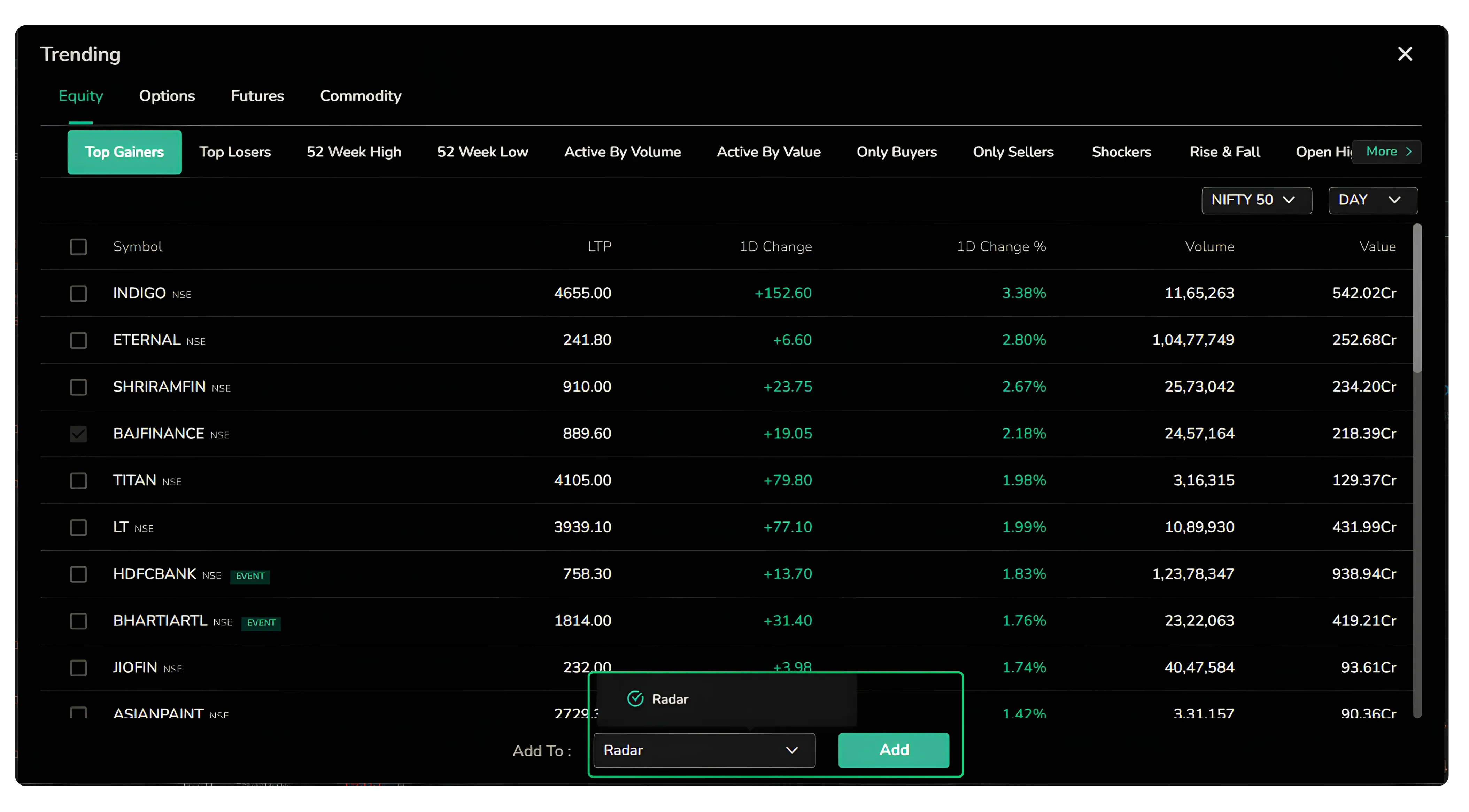Switch to the Options tab
Screen dimensions: 1469x812
167,96
